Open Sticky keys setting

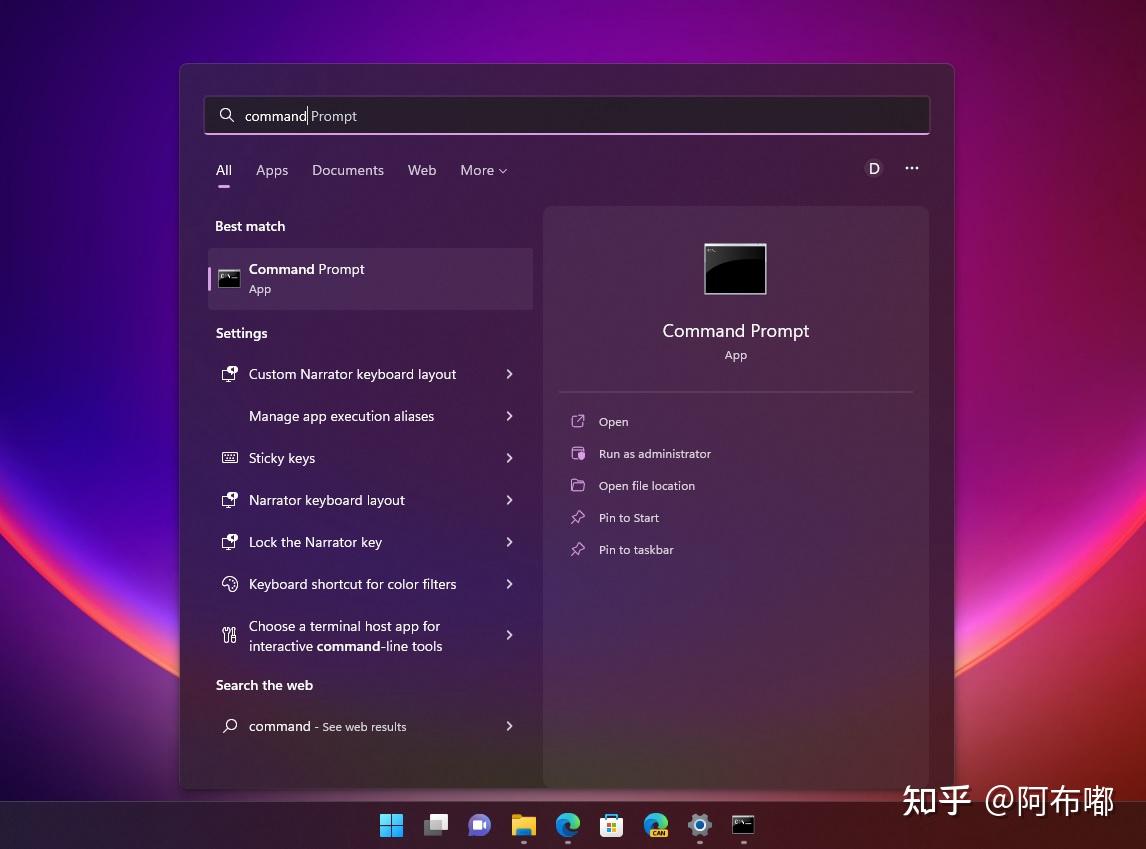pyautogui.click(x=371, y=458)
